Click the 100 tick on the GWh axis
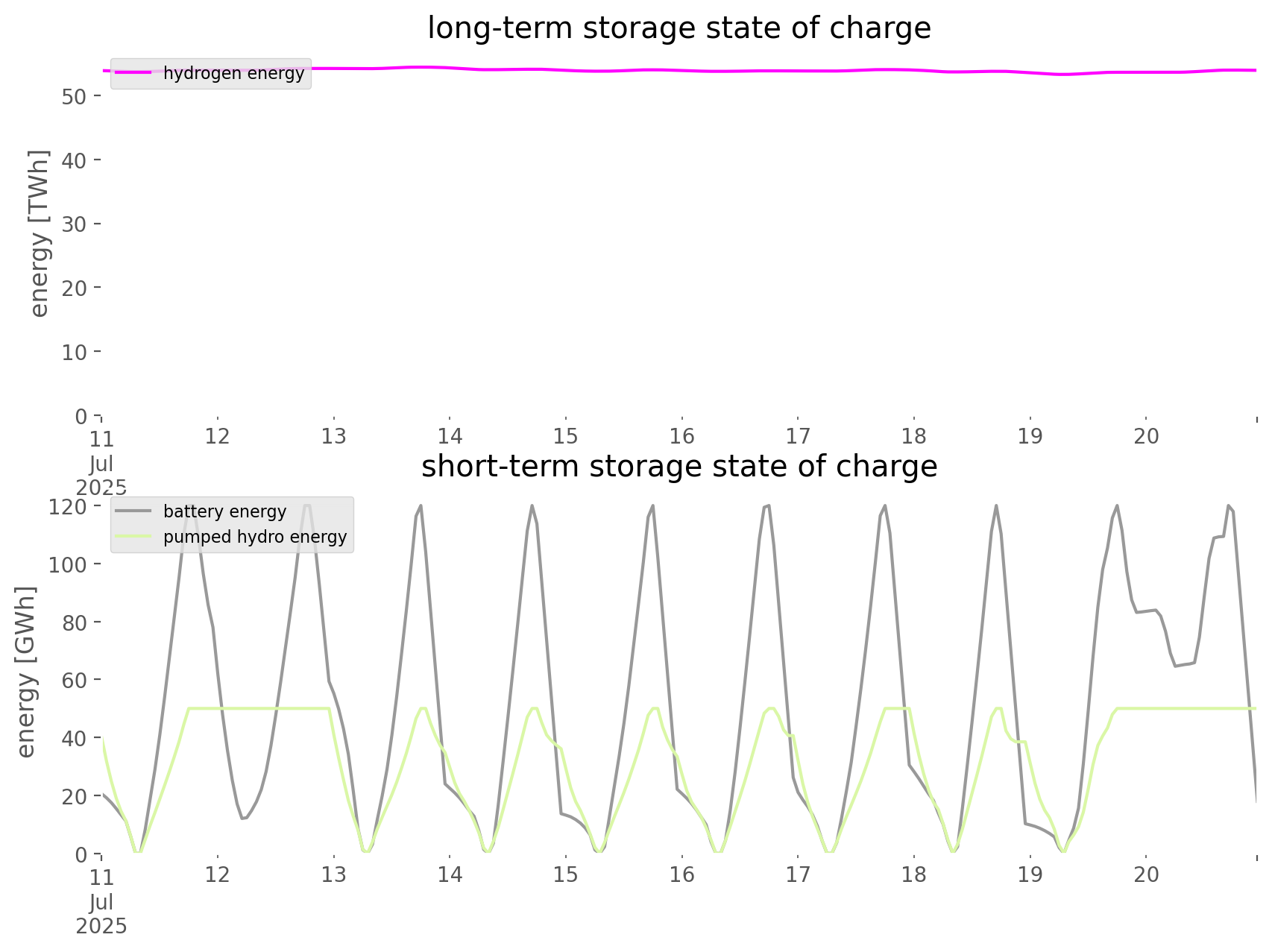 click(x=69, y=564)
